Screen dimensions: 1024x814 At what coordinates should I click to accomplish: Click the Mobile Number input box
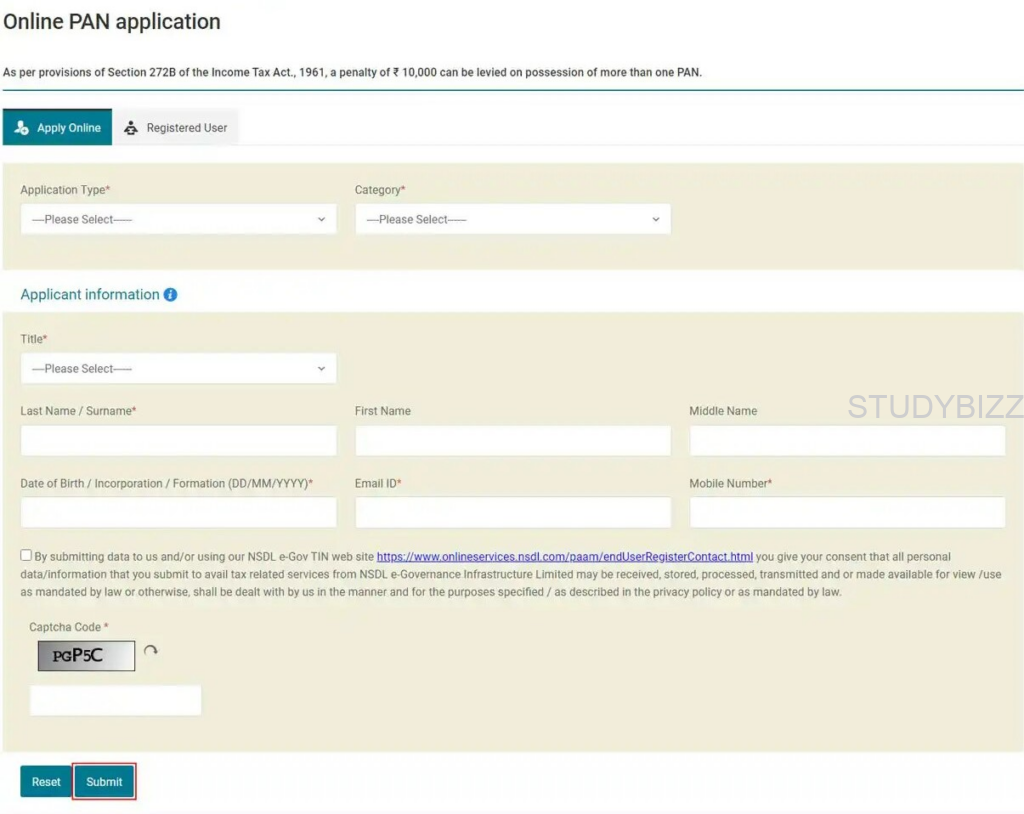pyautogui.click(x=847, y=513)
